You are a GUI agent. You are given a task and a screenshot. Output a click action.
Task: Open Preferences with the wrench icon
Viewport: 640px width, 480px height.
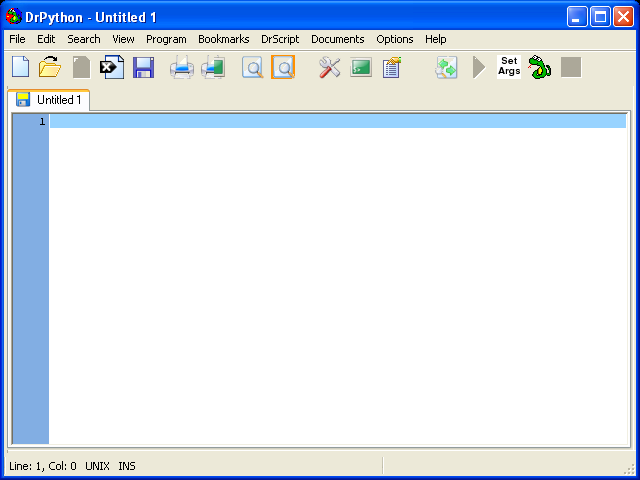point(330,67)
